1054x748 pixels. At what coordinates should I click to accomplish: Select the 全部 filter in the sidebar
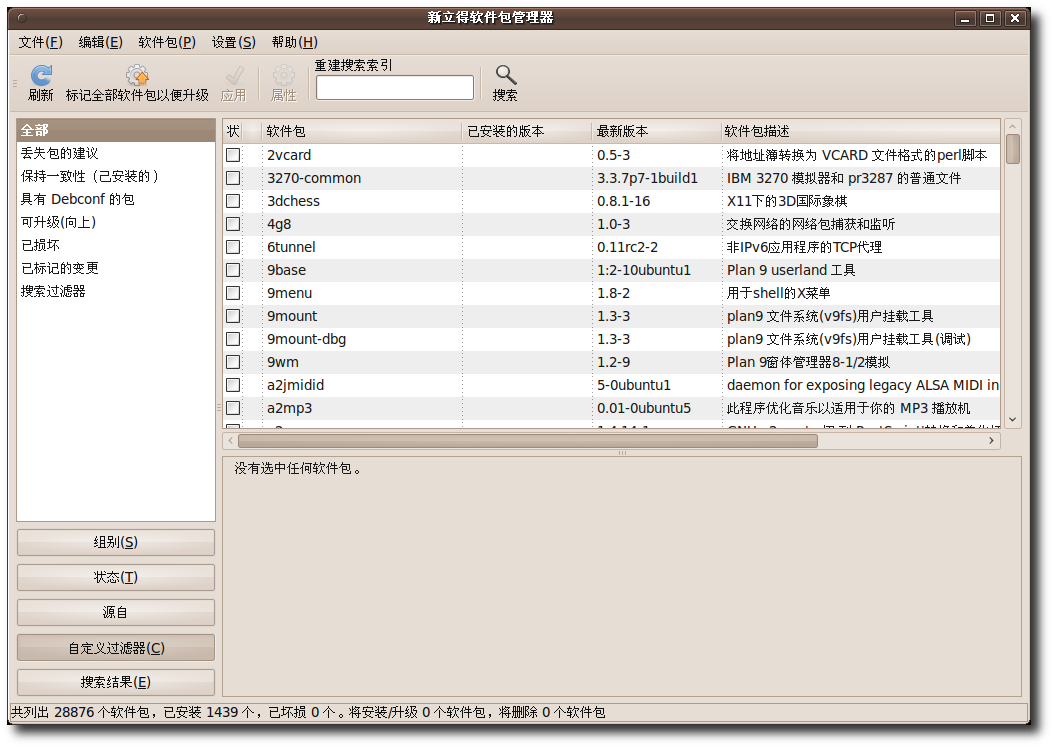116,130
